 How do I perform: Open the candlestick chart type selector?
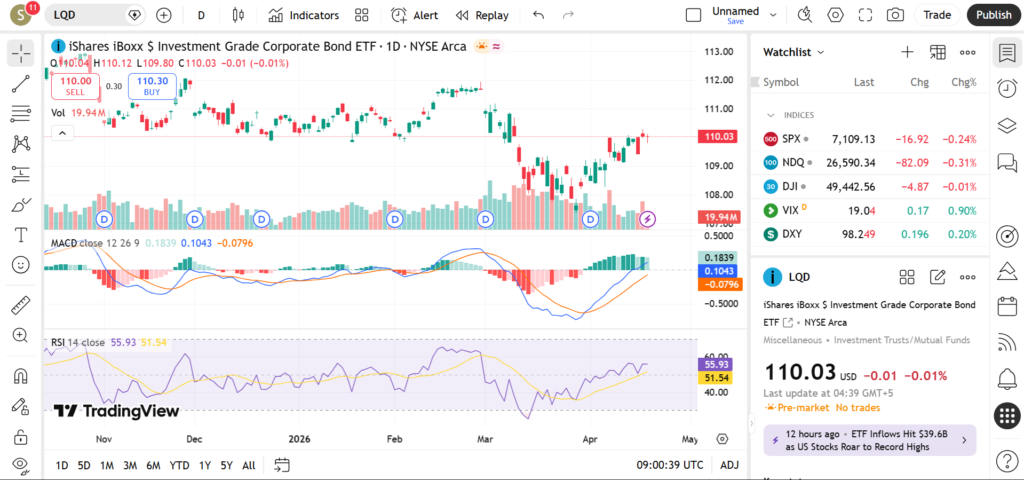(238, 15)
